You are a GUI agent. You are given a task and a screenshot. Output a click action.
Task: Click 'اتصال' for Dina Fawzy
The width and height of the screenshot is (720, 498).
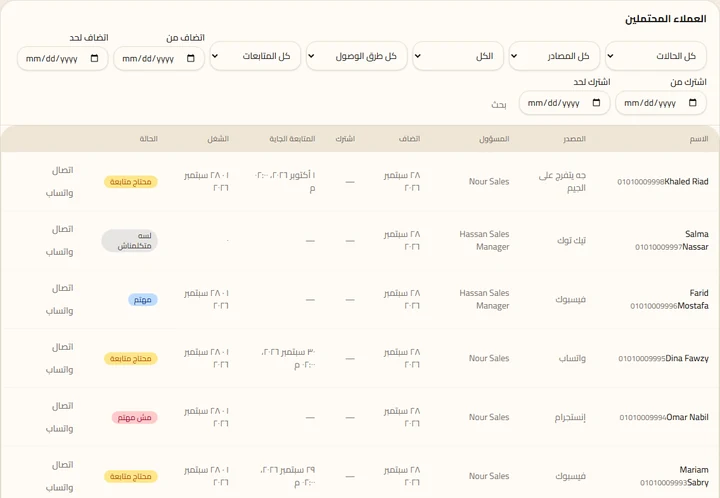(x=62, y=347)
